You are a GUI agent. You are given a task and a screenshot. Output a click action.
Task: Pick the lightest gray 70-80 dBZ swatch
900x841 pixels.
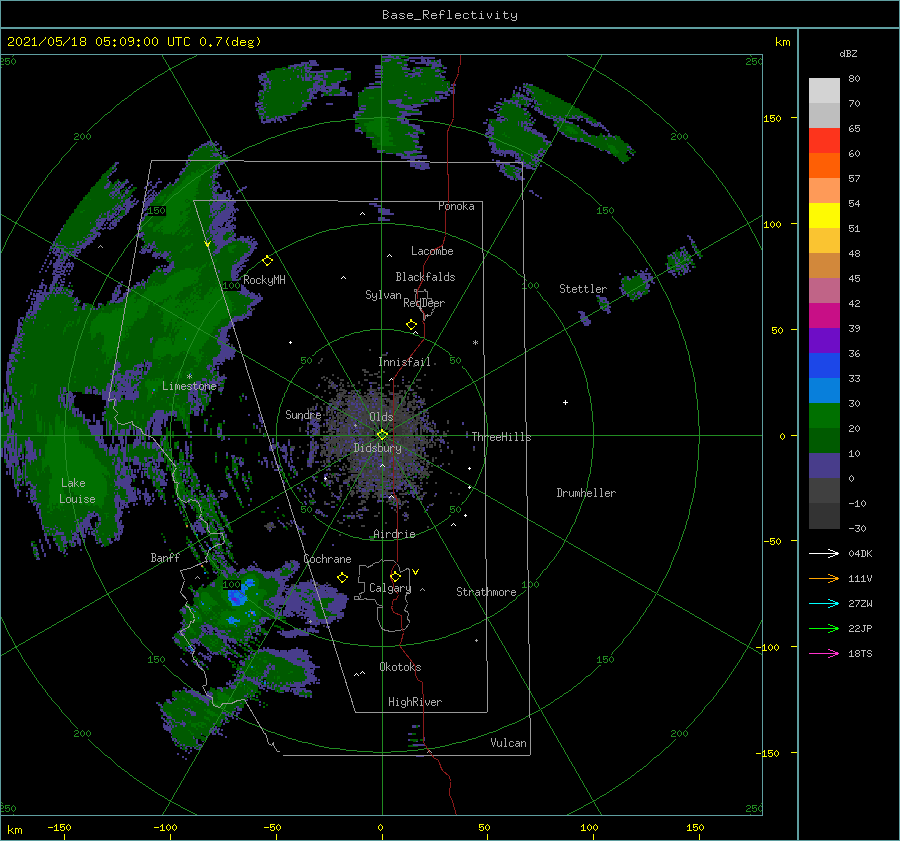[824, 90]
